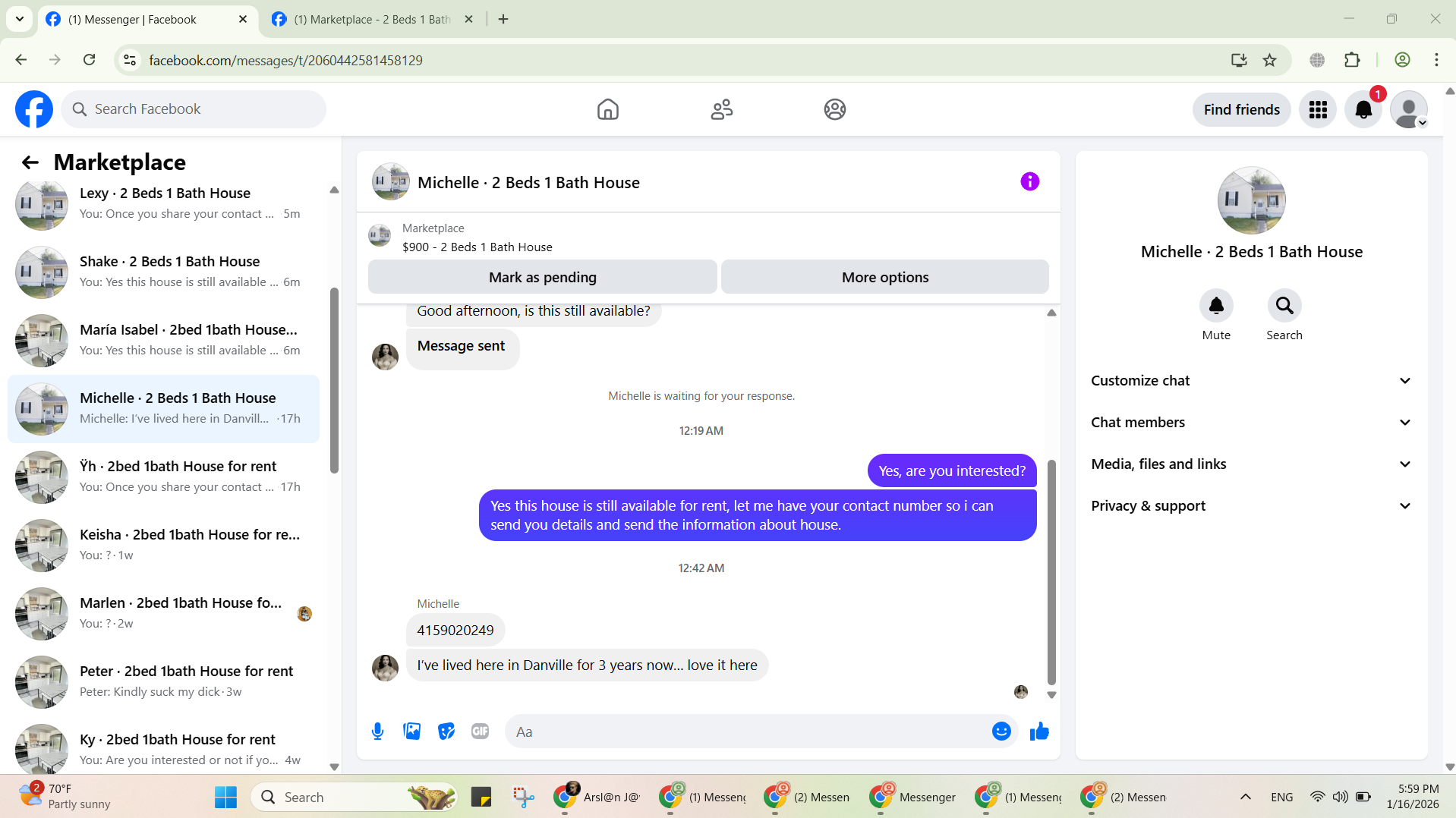
Task: Close the Marketplace browser tab
Action: coord(468,20)
